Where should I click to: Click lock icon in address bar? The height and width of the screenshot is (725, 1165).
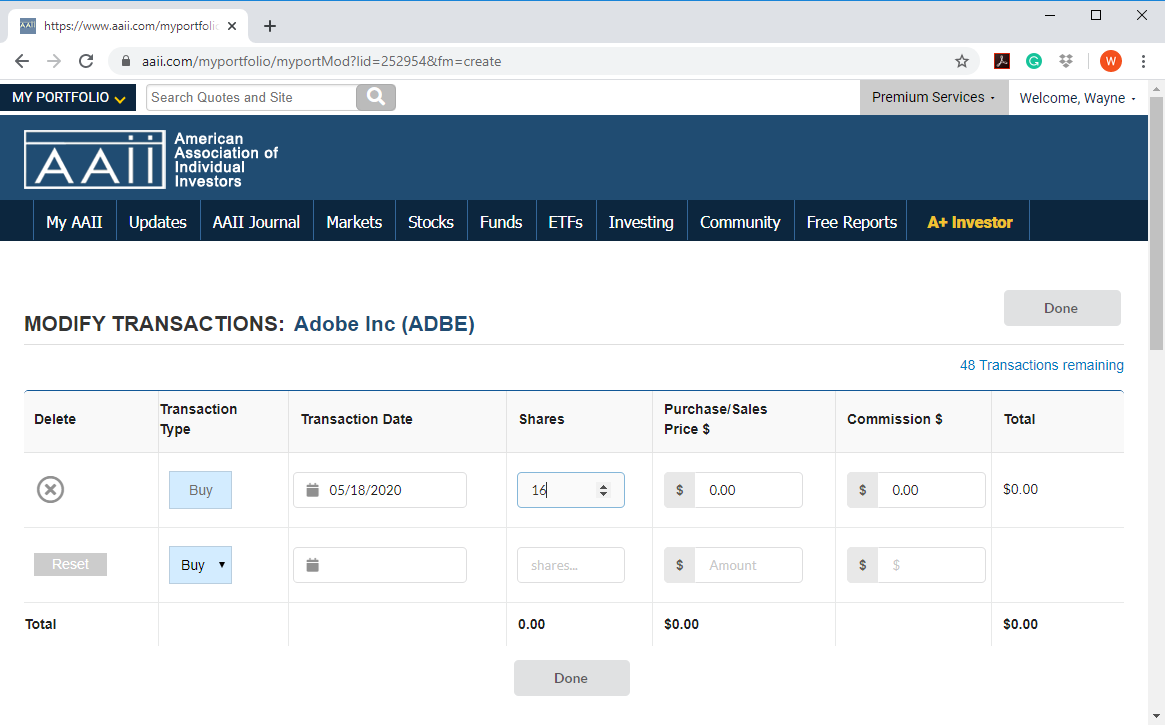point(126,62)
